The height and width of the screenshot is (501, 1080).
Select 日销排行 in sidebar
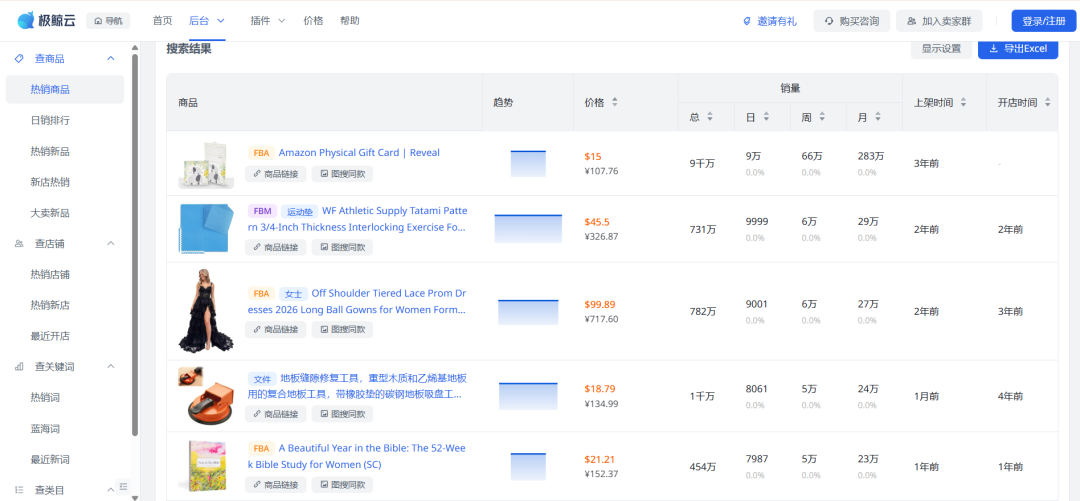tap(50, 120)
